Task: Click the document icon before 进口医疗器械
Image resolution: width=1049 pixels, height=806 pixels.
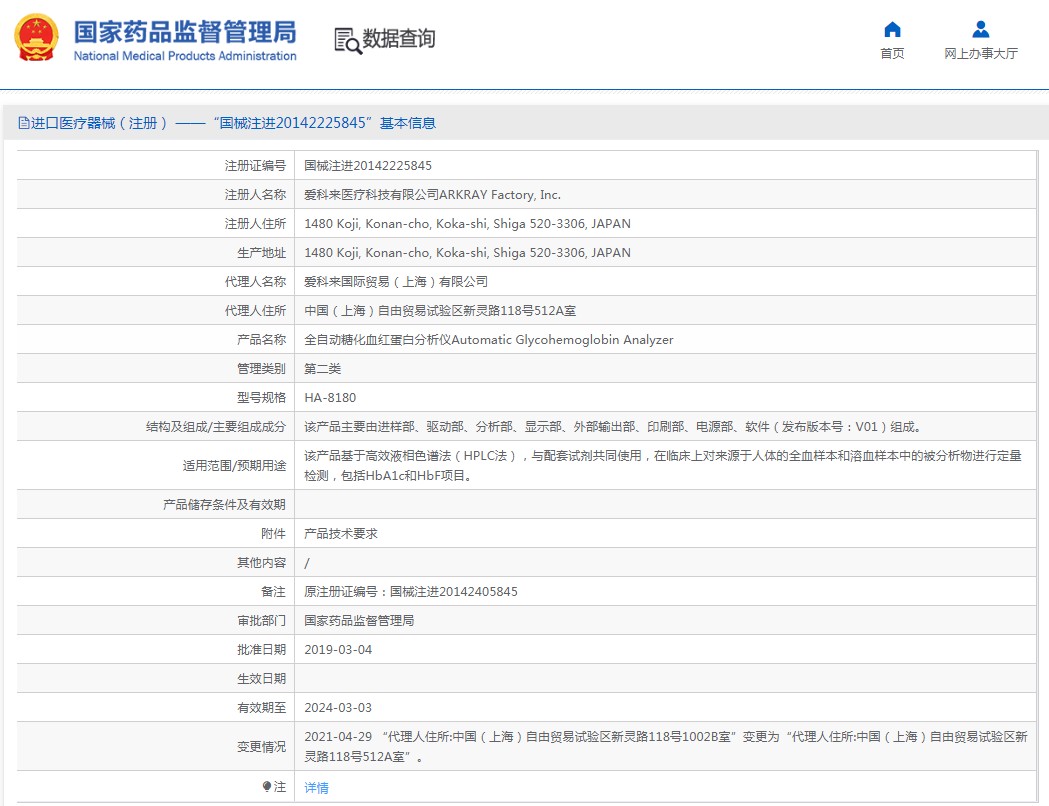Action: [x=23, y=123]
